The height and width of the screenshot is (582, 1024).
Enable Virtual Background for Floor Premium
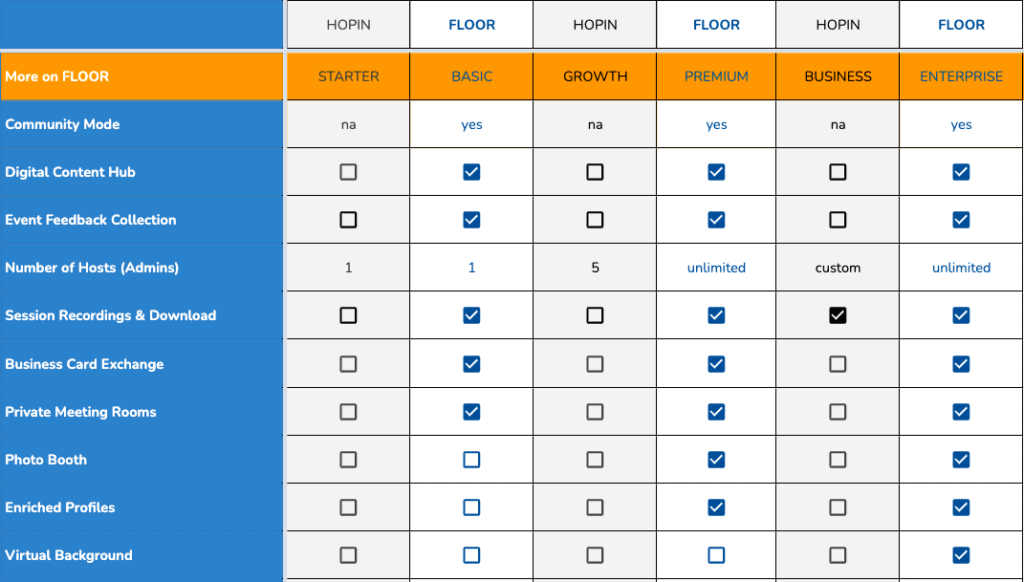tap(716, 555)
